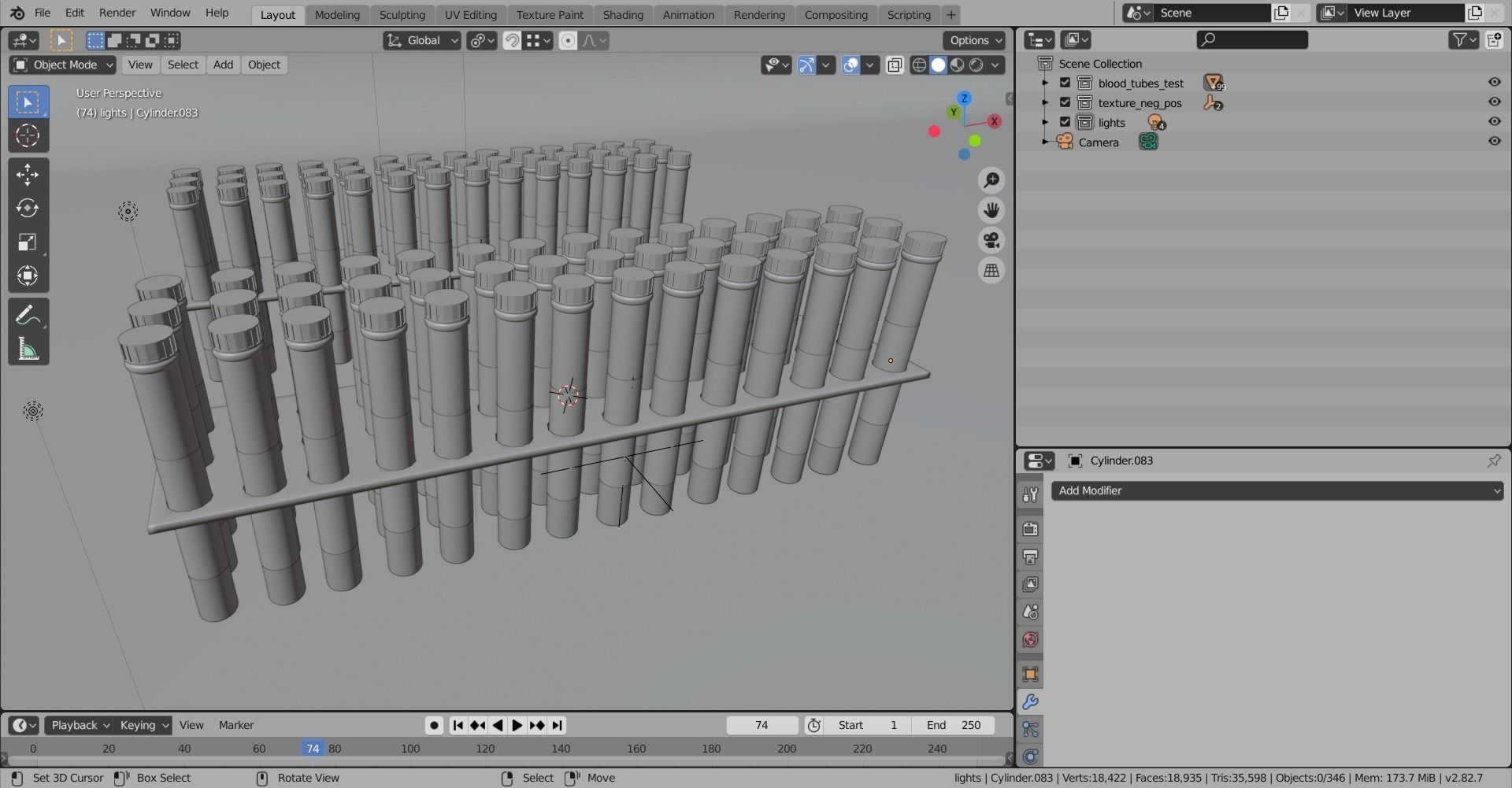Click frame 120 on the timeline
Image resolution: width=1512 pixels, height=788 pixels.
point(485,749)
